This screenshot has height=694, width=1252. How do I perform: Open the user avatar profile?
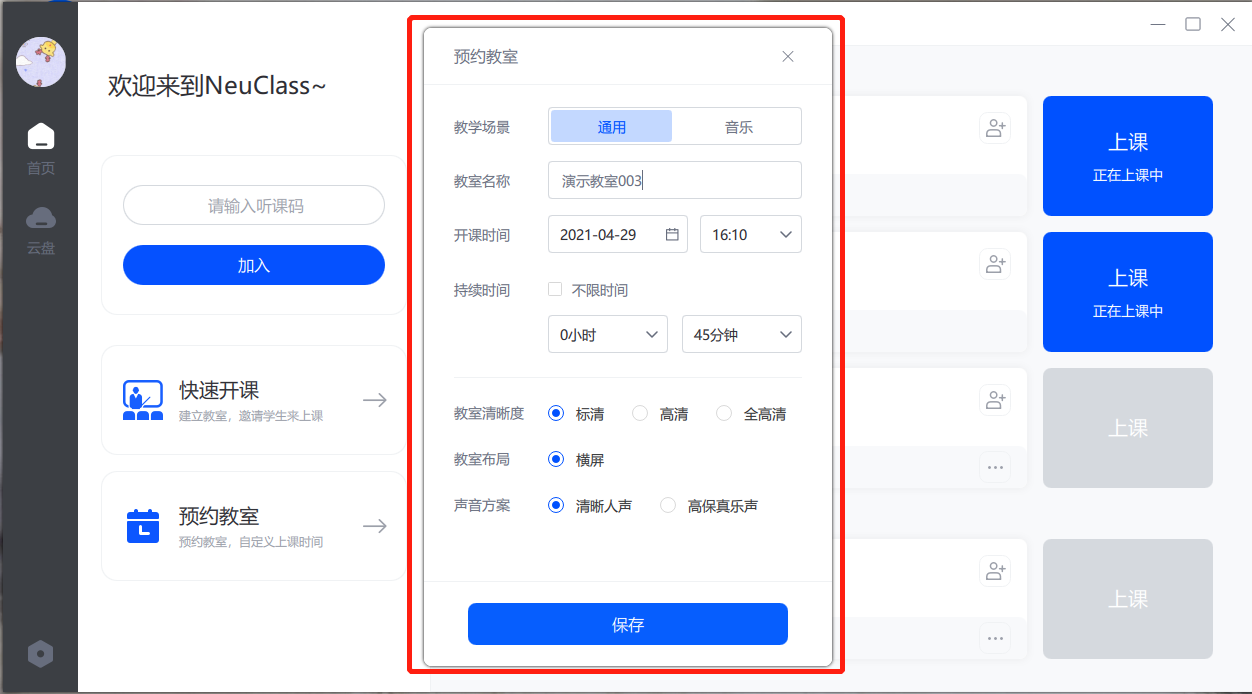click(41, 62)
